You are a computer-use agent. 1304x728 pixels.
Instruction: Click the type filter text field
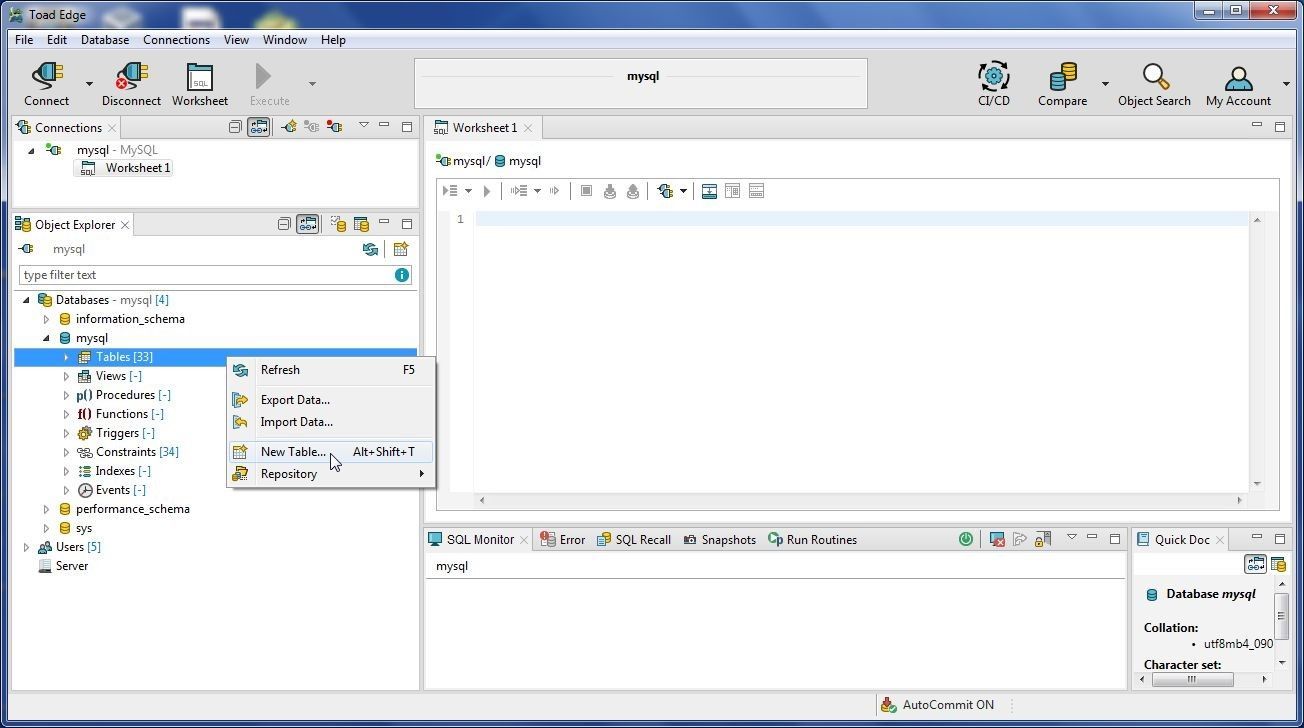(205, 275)
